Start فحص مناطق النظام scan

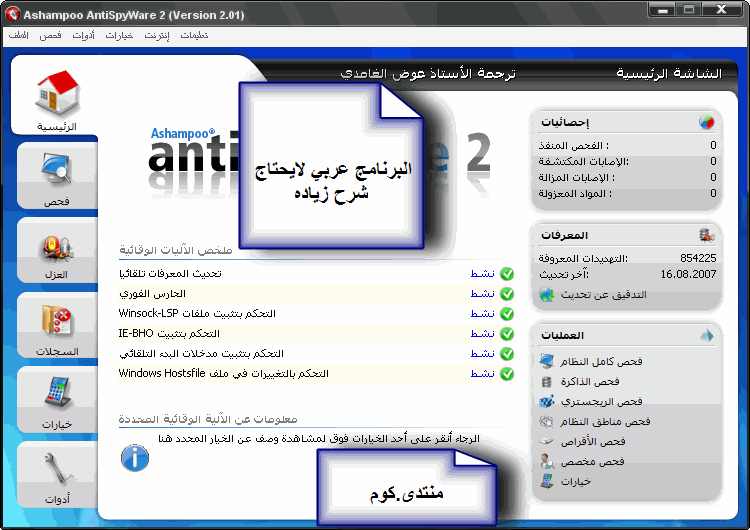point(605,421)
